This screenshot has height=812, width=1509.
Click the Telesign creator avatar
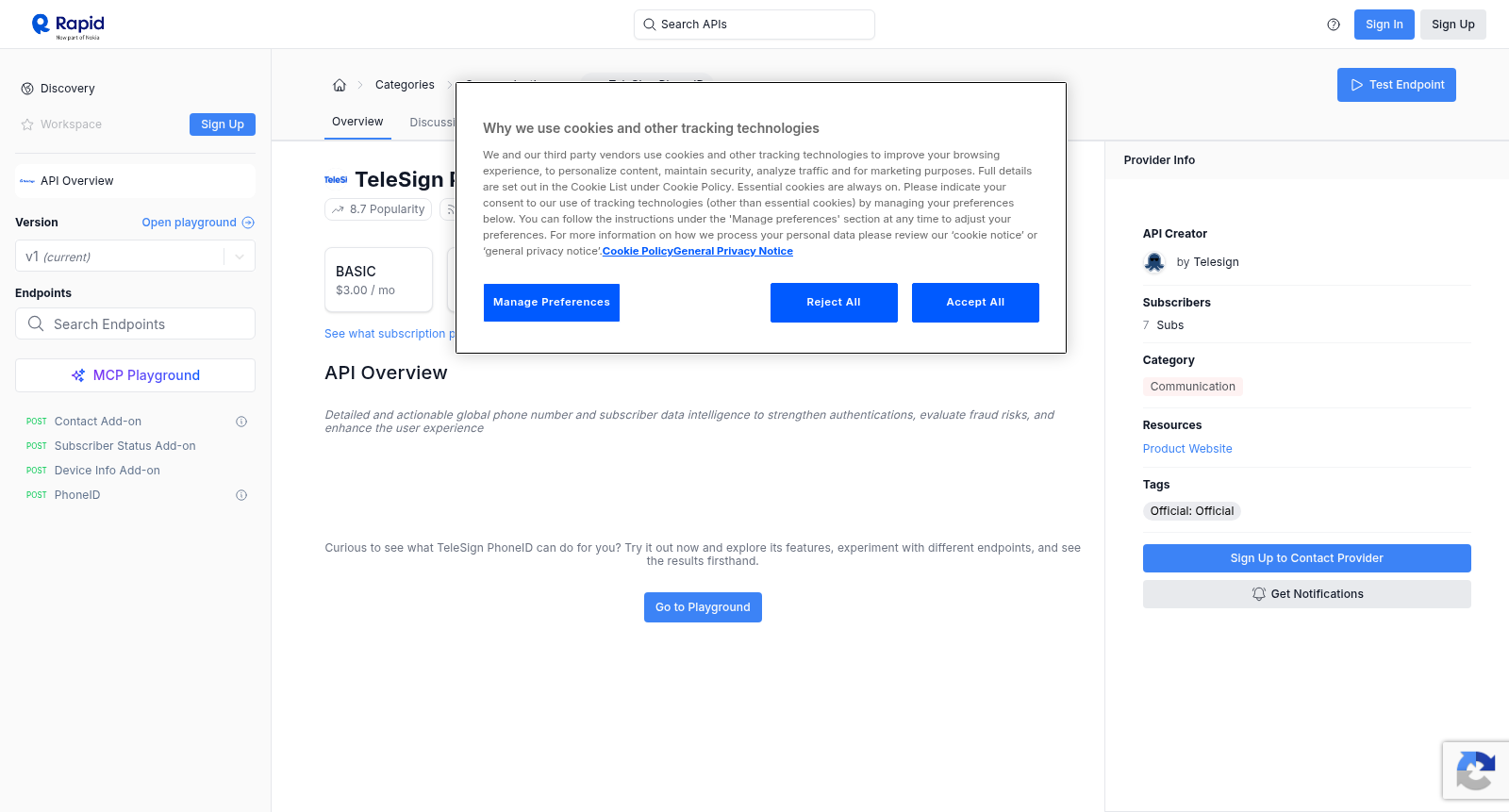[1154, 262]
